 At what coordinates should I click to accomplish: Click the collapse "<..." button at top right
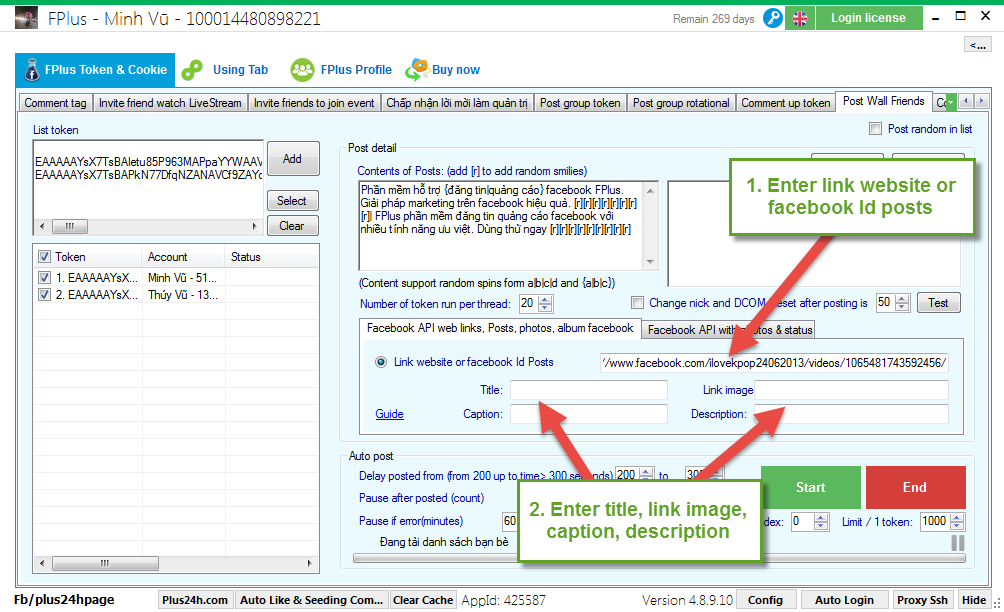pyautogui.click(x=978, y=44)
